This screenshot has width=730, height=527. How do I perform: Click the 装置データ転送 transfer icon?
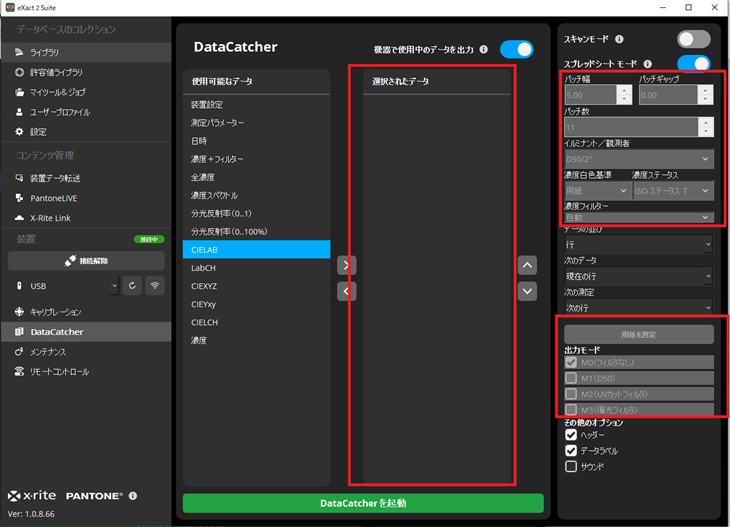[x=19, y=178]
